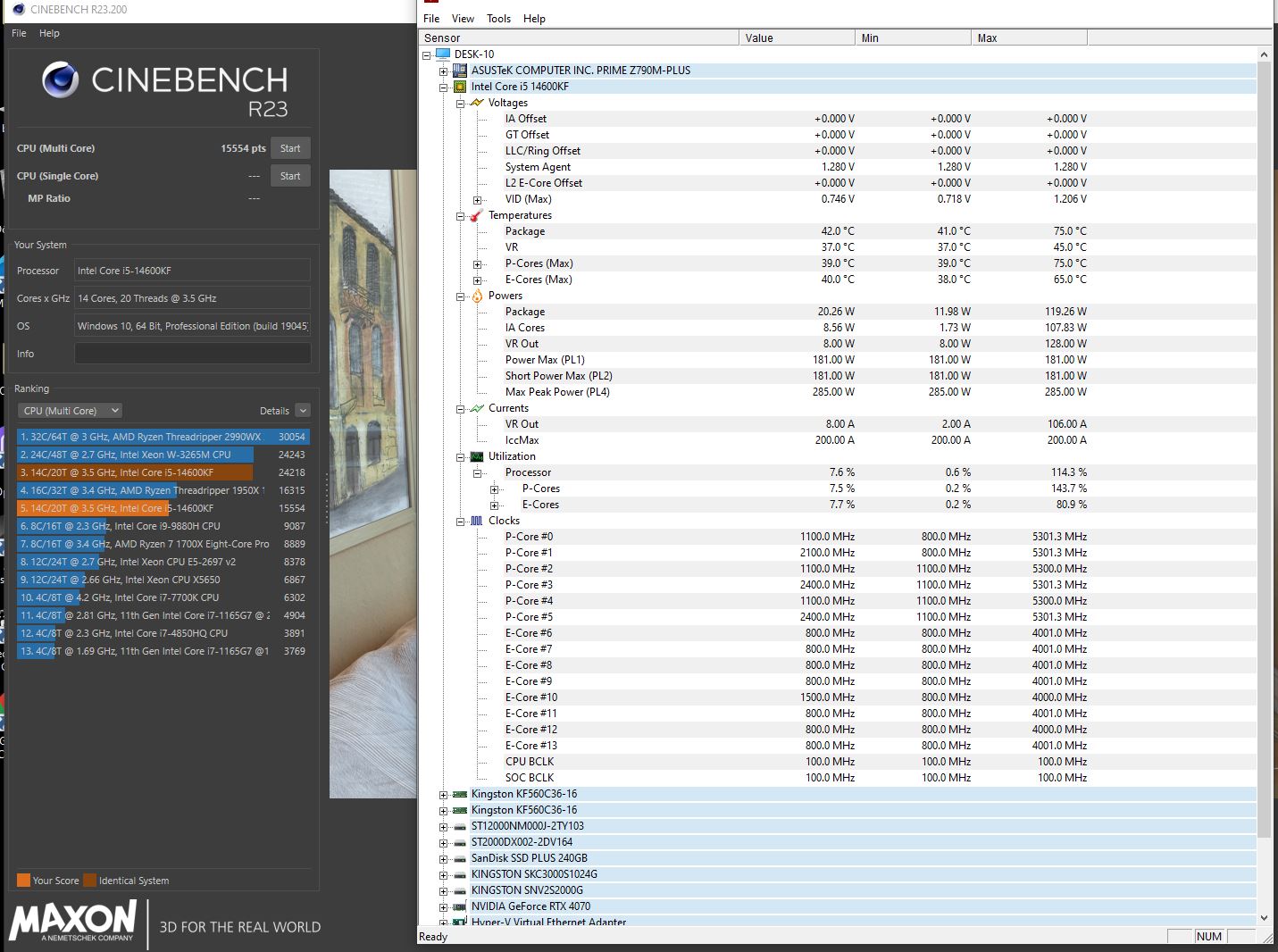Click the Sensor column header

579,38
